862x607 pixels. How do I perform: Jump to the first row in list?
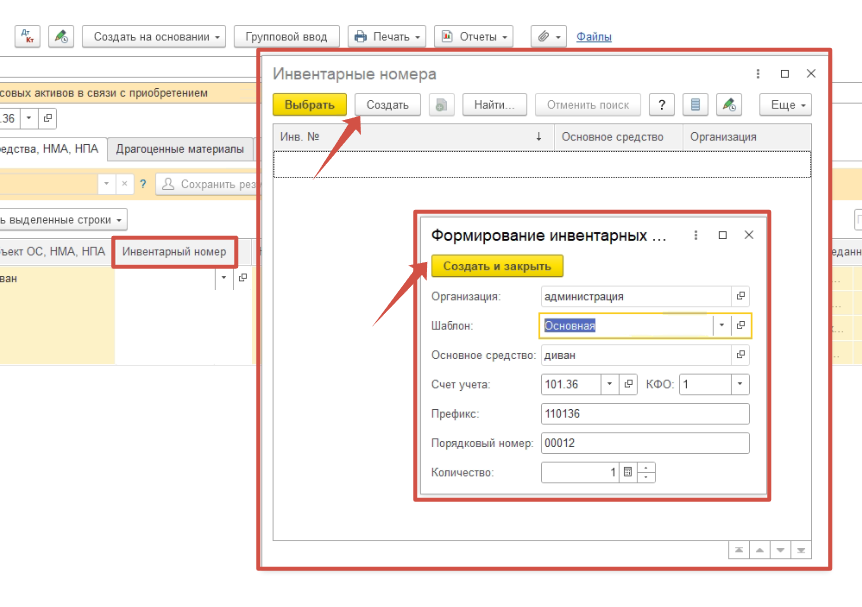point(739,550)
